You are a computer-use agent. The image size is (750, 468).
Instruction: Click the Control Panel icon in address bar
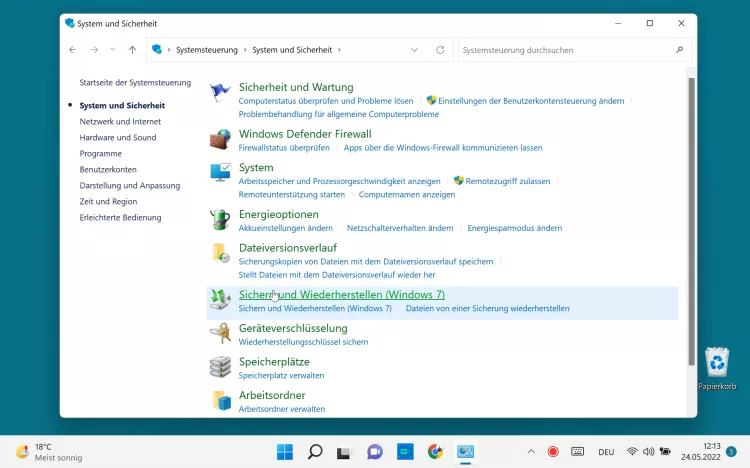(157, 49)
